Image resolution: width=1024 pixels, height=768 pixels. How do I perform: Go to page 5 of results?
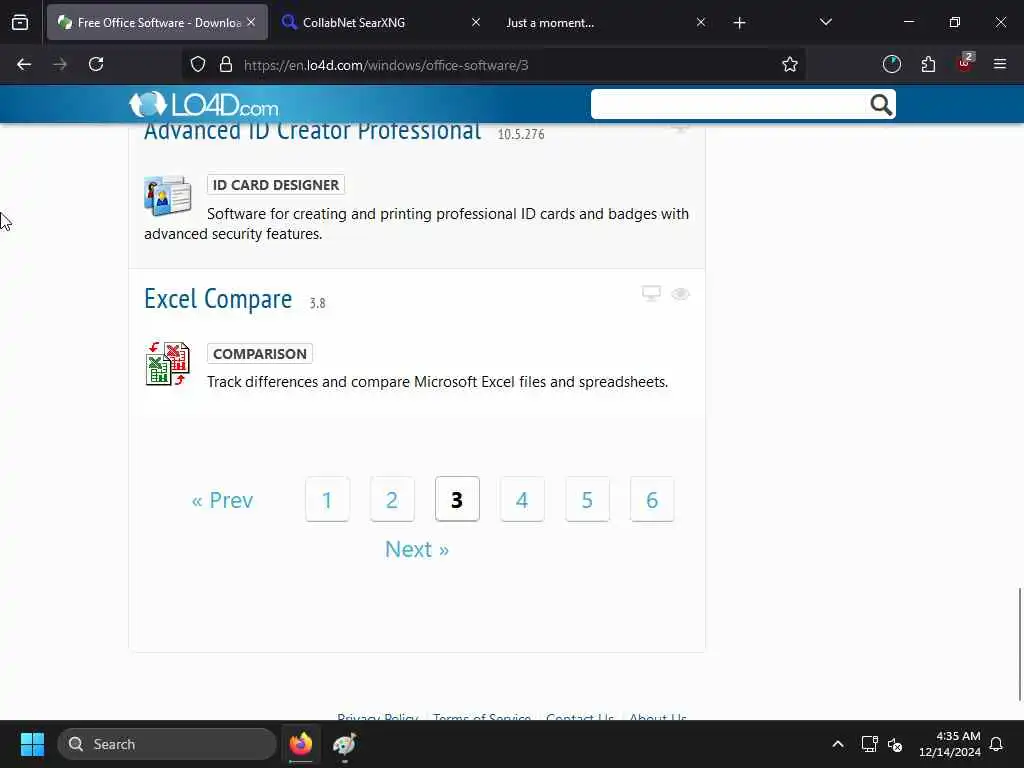(x=587, y=500)
